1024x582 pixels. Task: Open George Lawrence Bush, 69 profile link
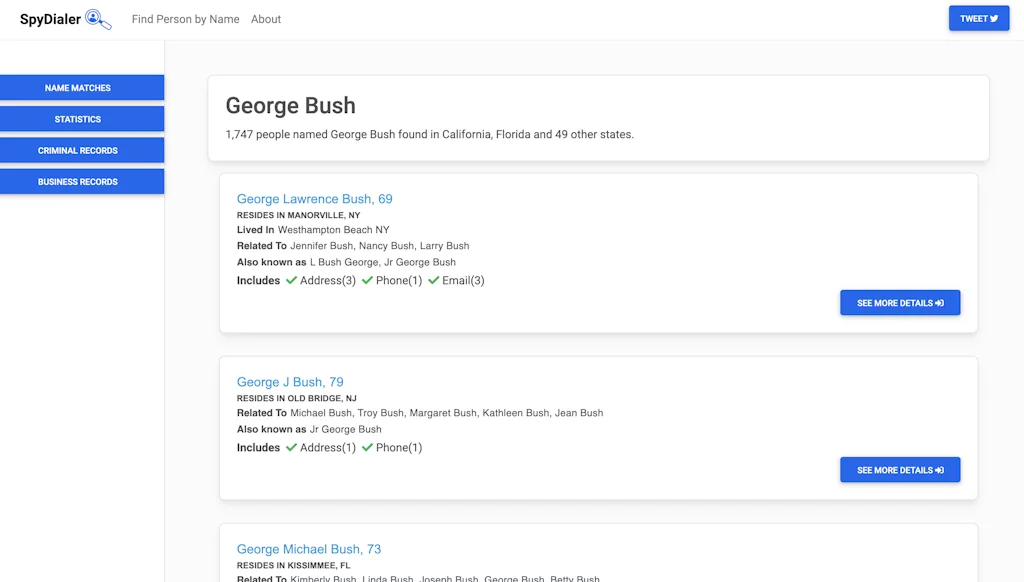click(314, 199)
